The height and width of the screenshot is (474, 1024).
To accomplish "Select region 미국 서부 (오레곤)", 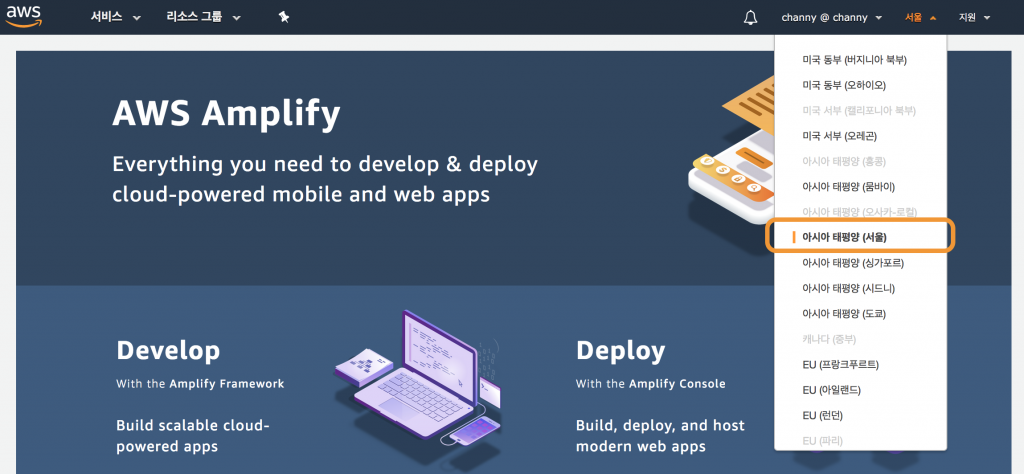I will pos(839,136).
